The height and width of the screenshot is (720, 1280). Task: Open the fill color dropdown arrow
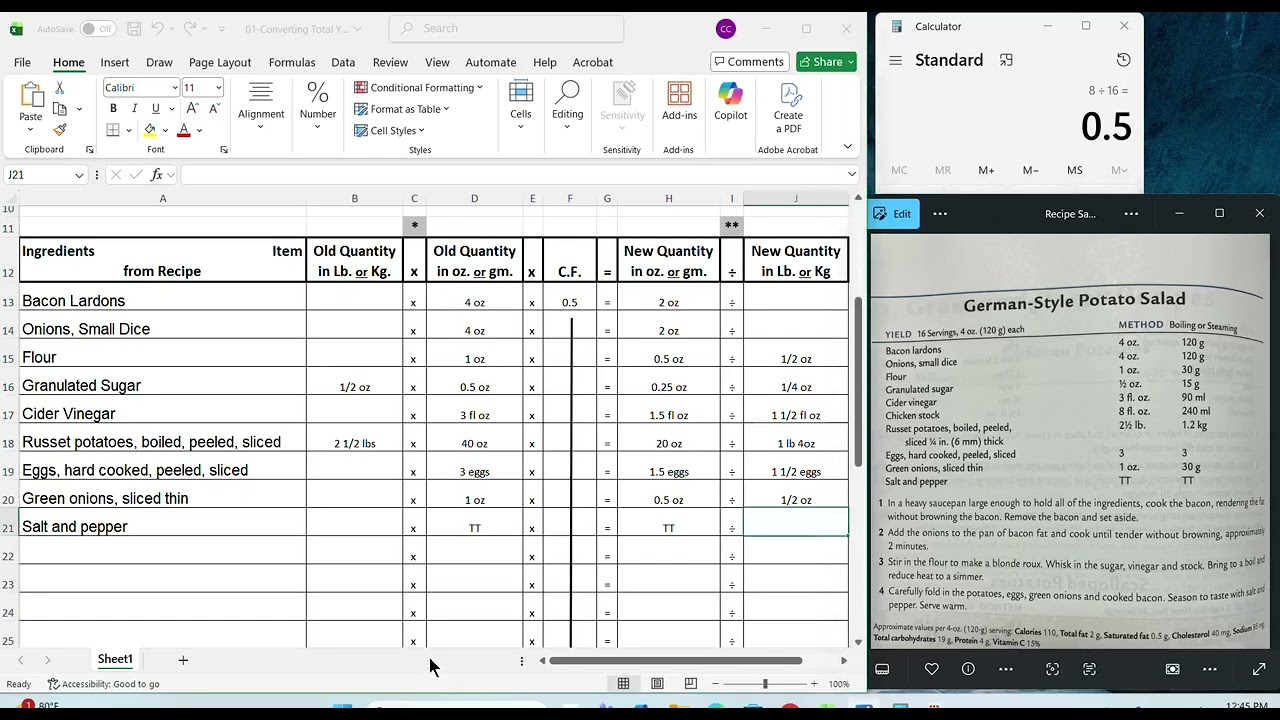165,131
